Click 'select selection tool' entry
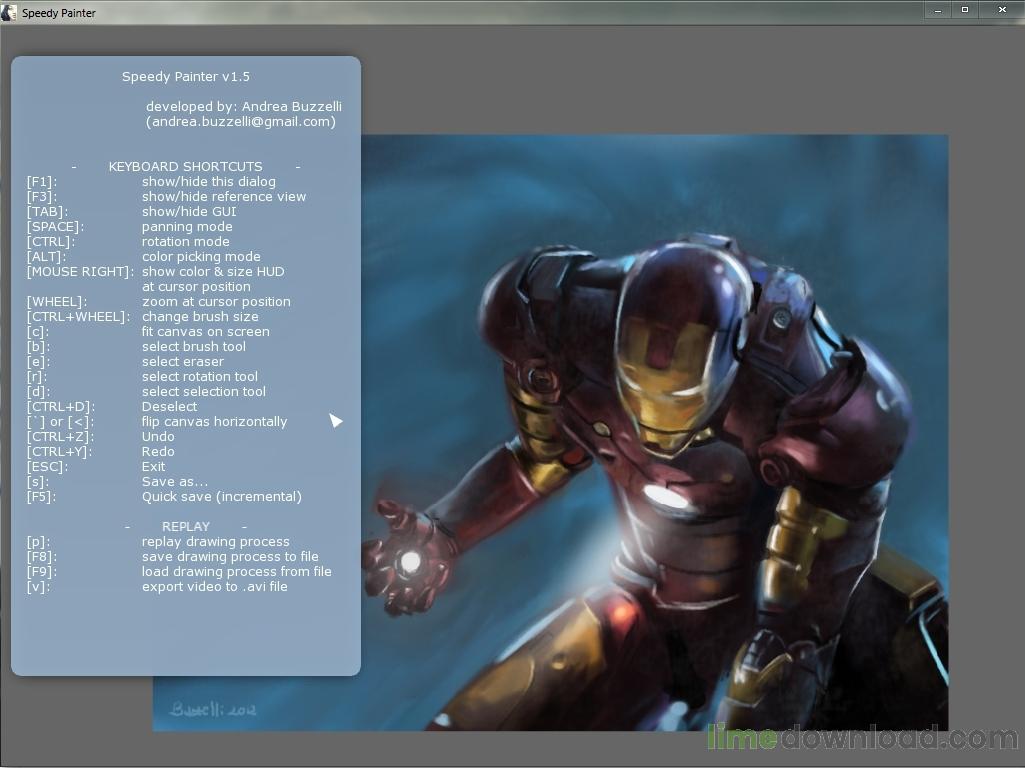Viewport: 1025px width, 768px height. point(203,392)
